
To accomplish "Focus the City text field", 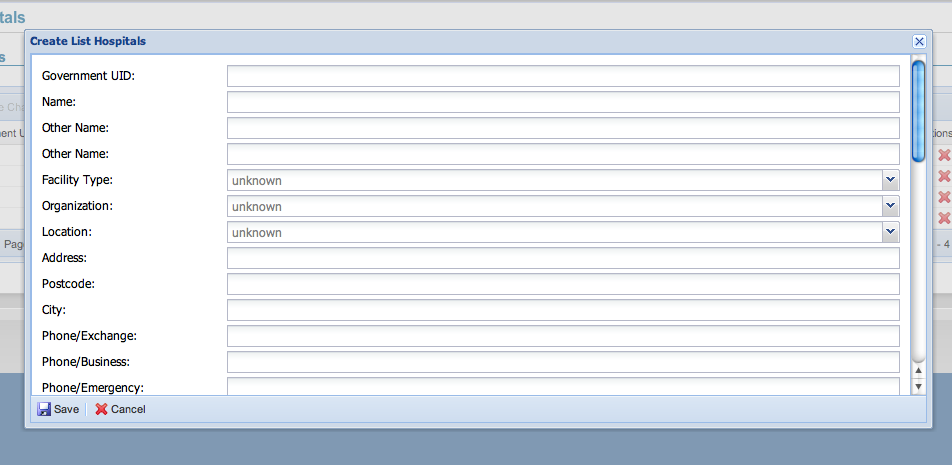I will (563, 310).
